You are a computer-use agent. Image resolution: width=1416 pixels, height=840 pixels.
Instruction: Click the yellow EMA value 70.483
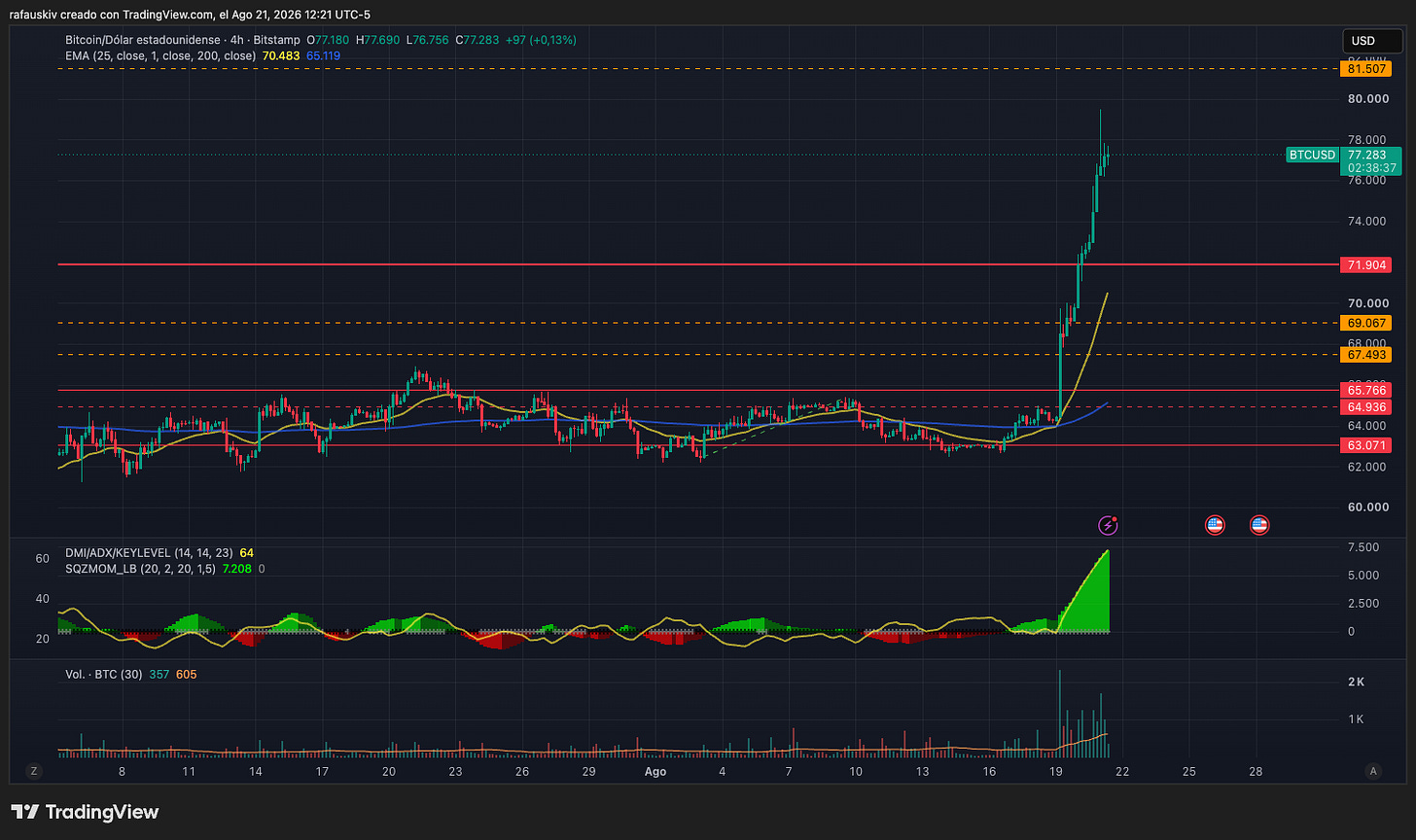coord(281,56)
